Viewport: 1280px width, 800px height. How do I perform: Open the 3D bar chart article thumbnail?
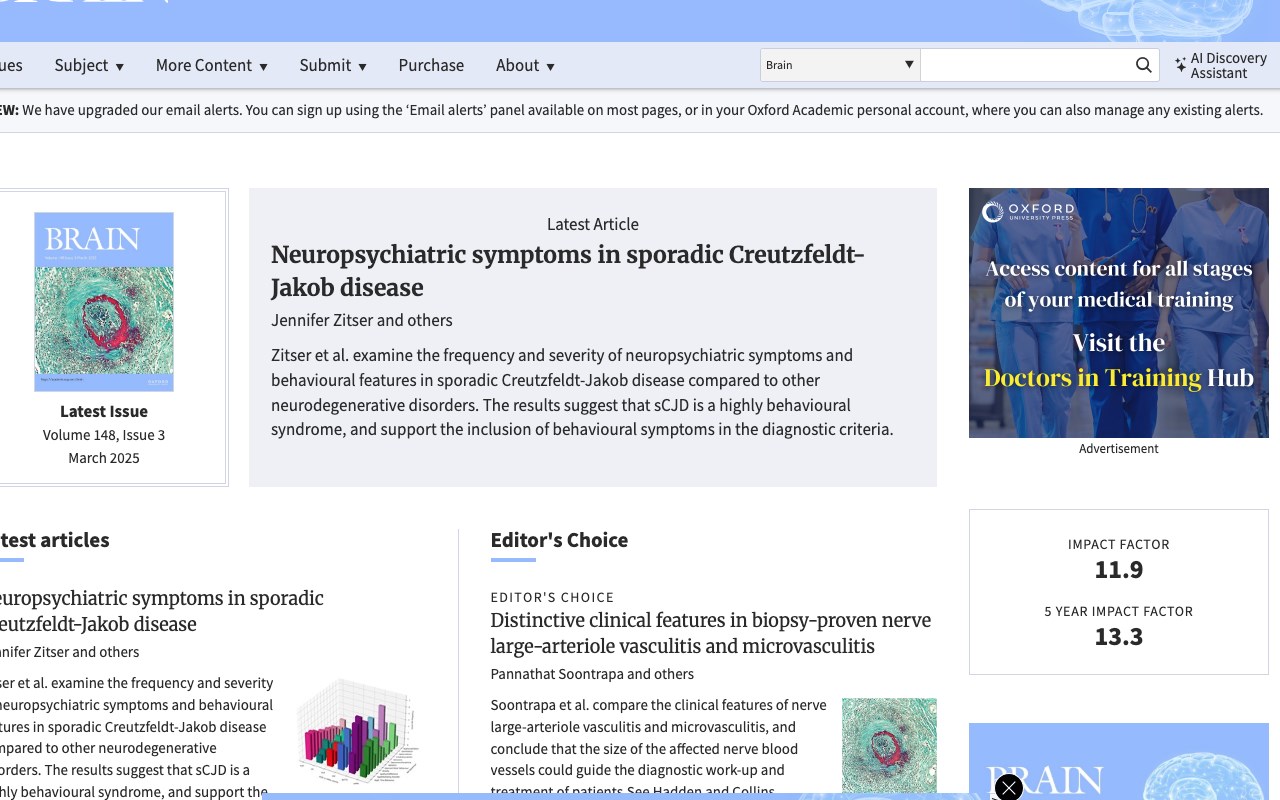coord(358,730)
